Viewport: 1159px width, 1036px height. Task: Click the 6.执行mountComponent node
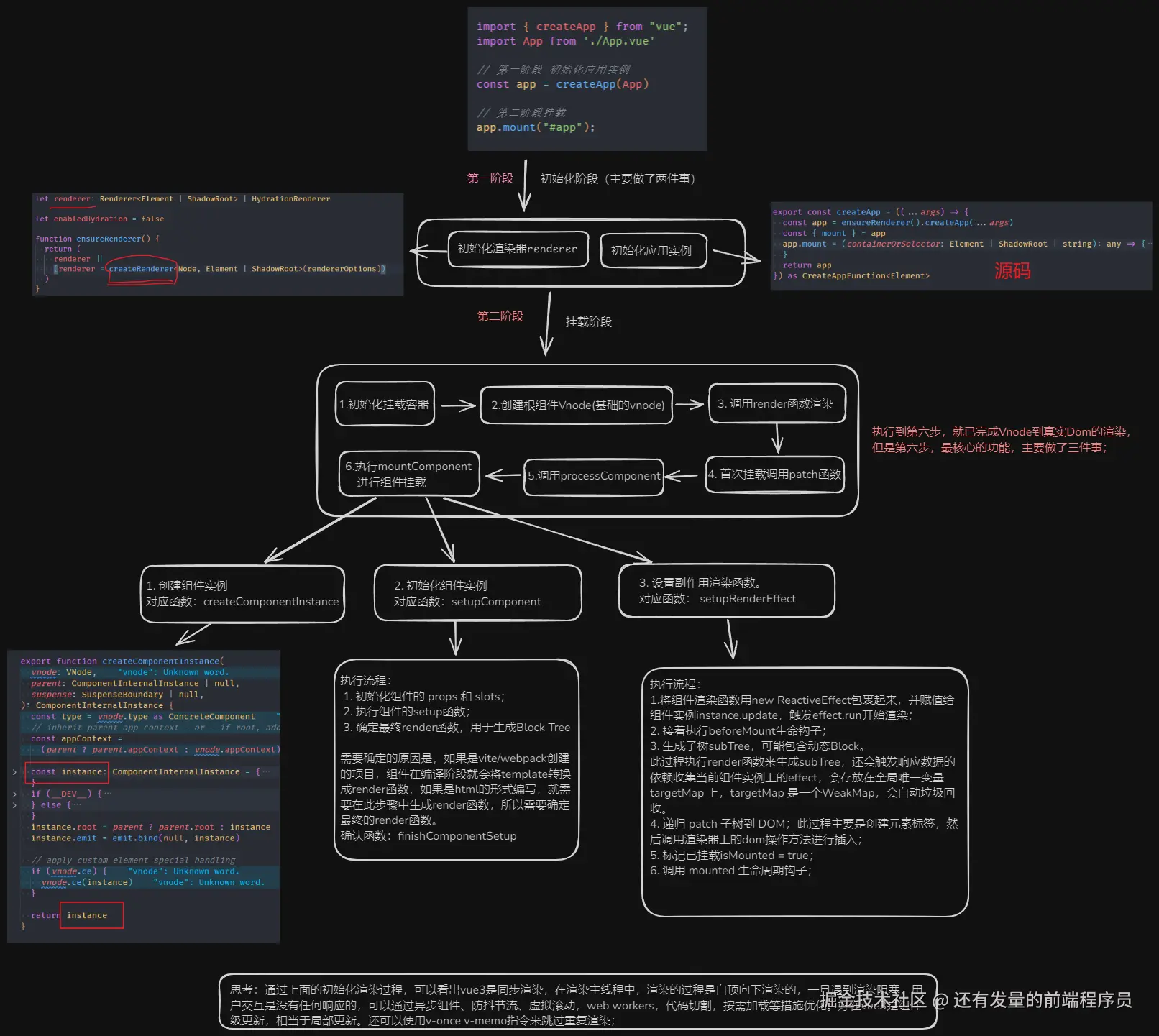pos(408,474)
